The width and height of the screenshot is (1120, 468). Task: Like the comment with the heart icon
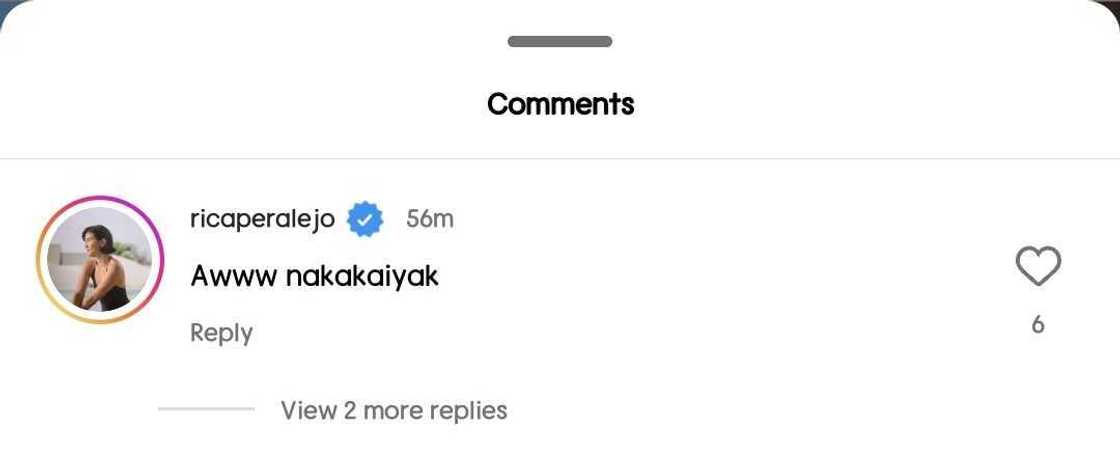[1038, 267]
